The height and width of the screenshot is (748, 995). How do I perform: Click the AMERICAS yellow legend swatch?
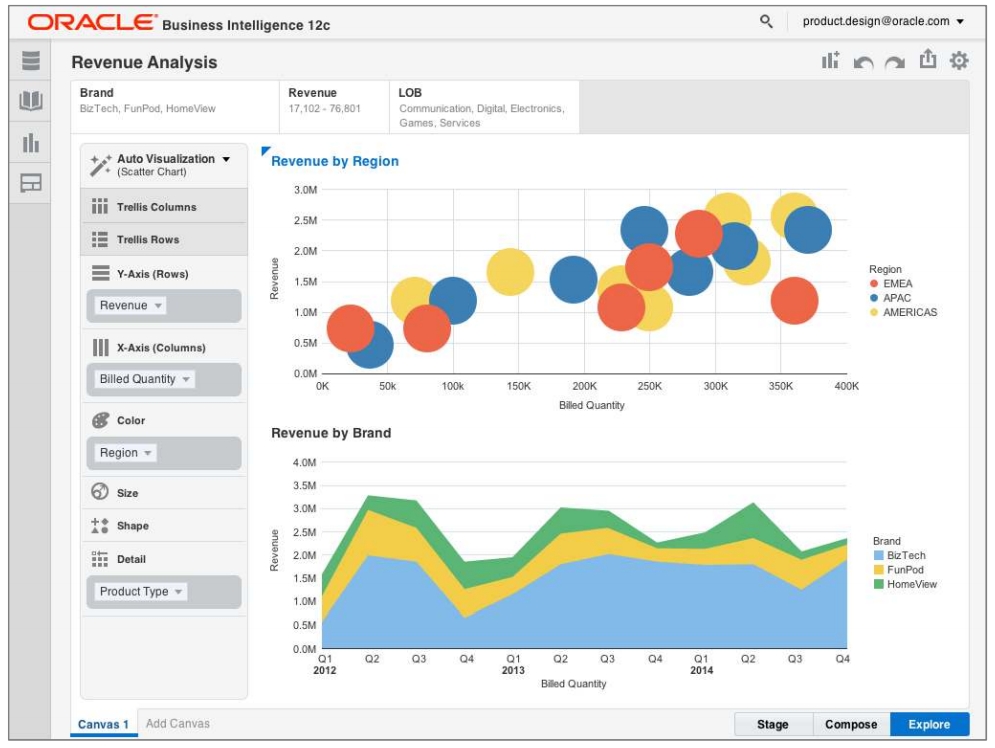pos(874,312)
